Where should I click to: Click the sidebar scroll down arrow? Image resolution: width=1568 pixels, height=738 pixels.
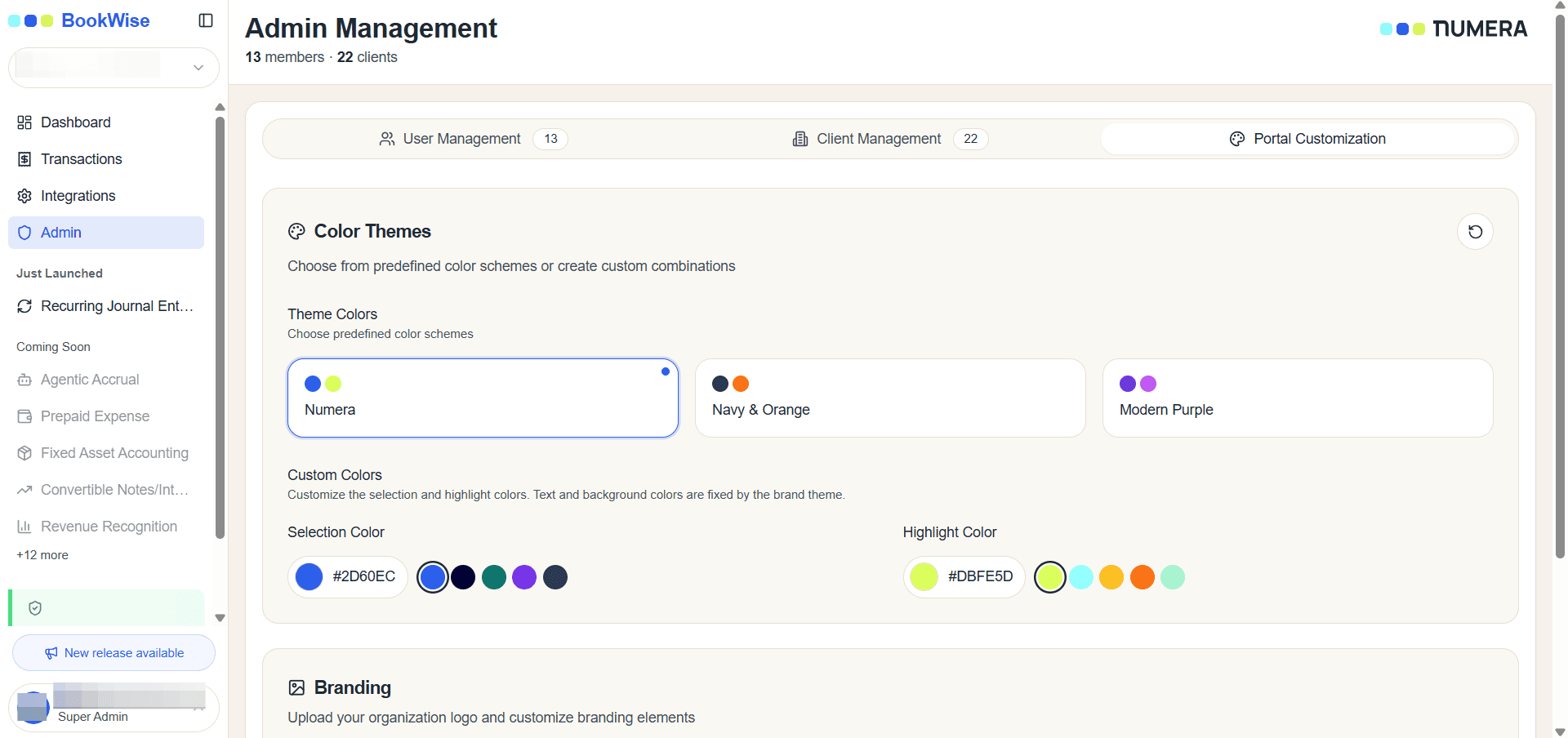pos(220,618)
